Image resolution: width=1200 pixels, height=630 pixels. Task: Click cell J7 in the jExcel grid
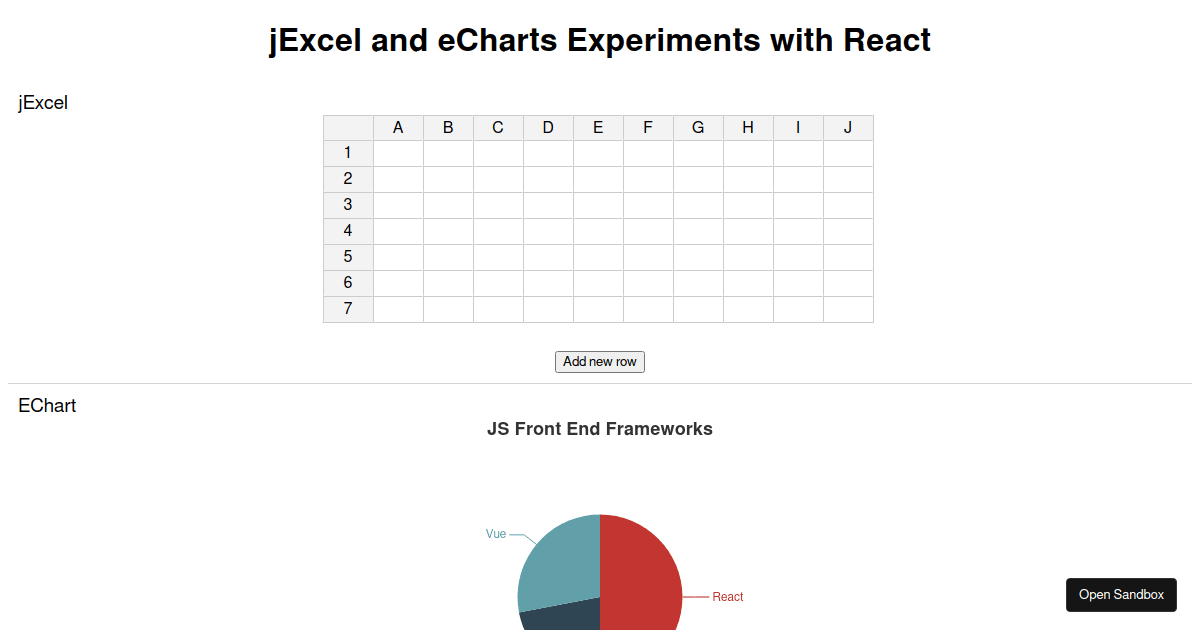(x=847, y=308)
